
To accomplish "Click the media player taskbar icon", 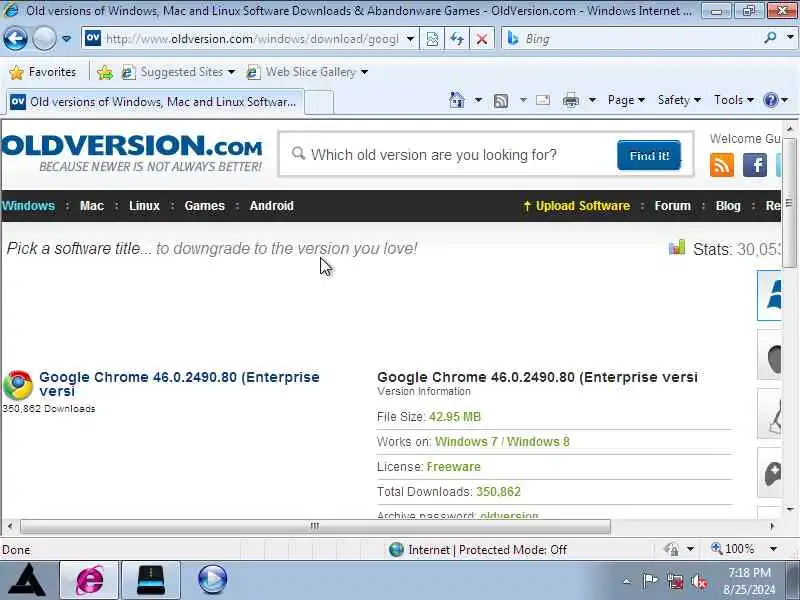I will 212,580.
